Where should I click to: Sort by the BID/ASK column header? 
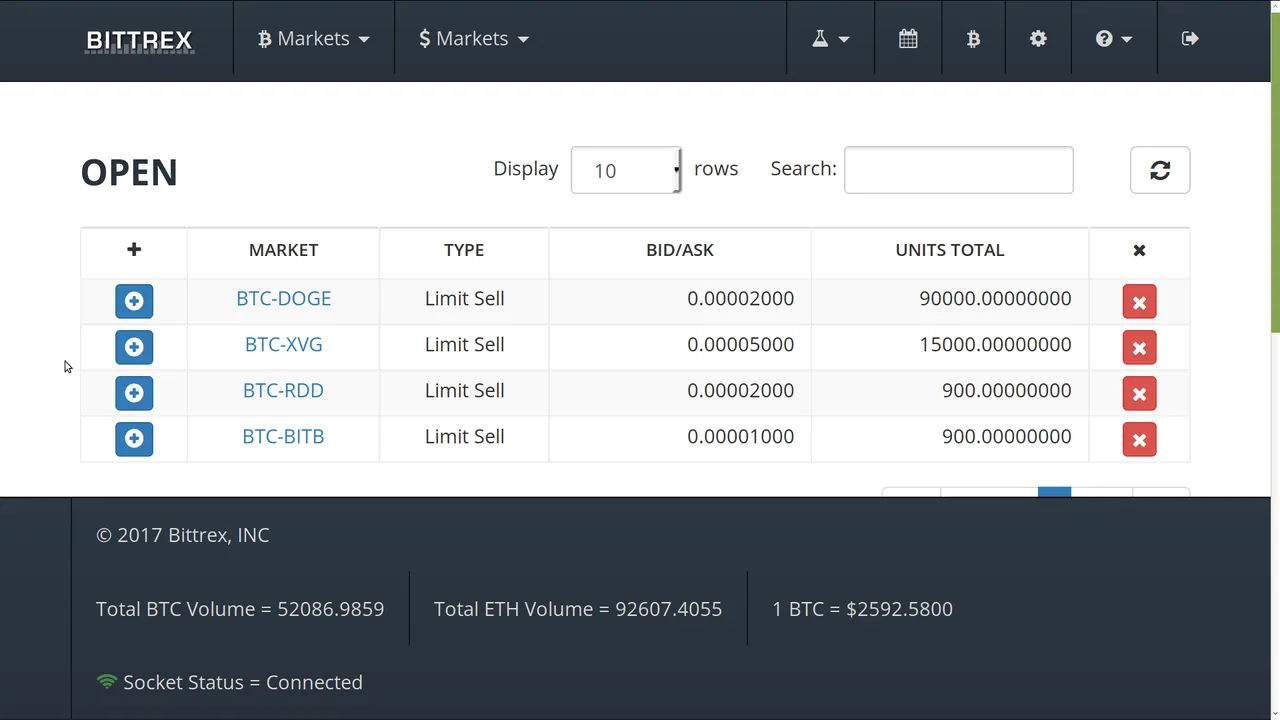pos(680,251)
